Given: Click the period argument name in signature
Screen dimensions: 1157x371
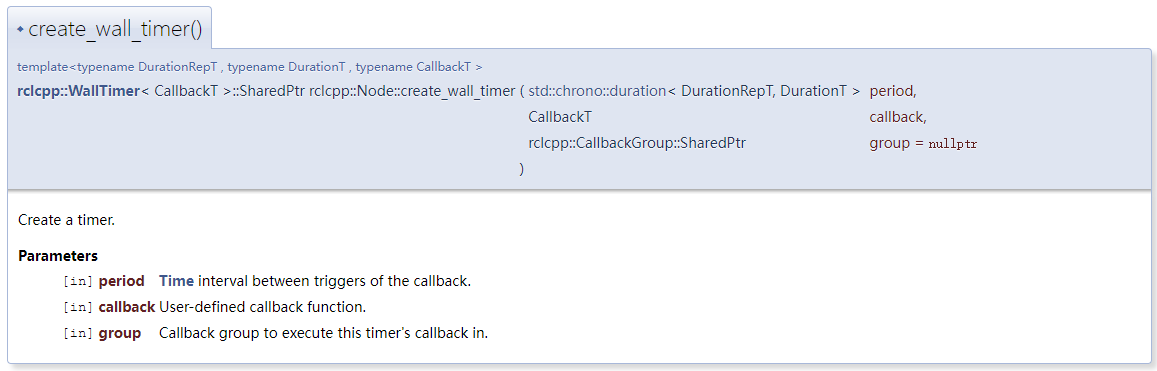Looking at the screenshot, I should point(893,92).
